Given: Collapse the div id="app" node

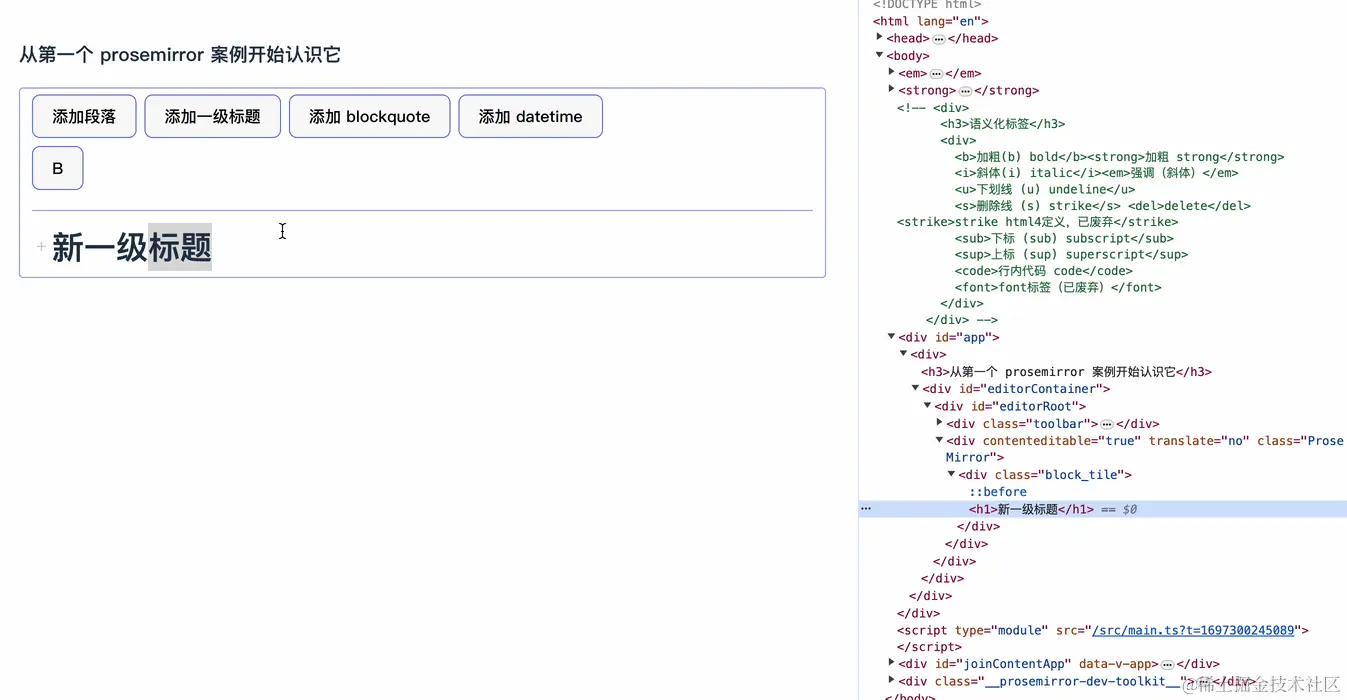Looking at the screenshot, I should point(892,337).
